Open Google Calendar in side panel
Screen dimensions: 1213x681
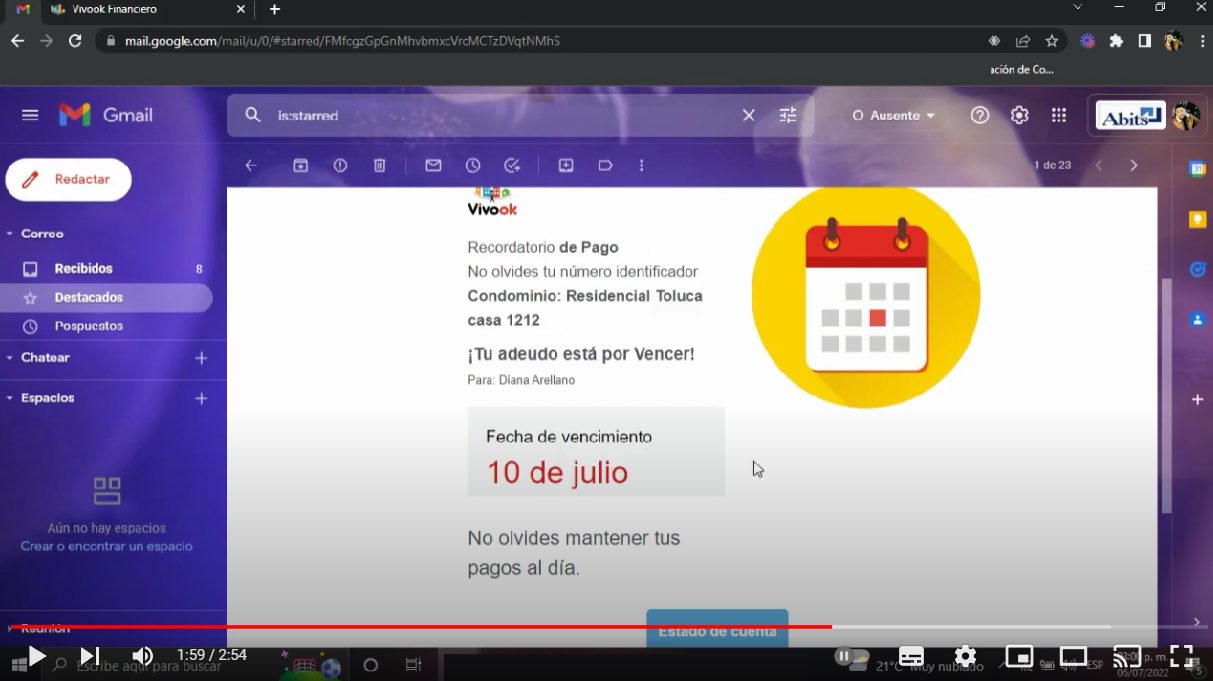coord(1197,169)
